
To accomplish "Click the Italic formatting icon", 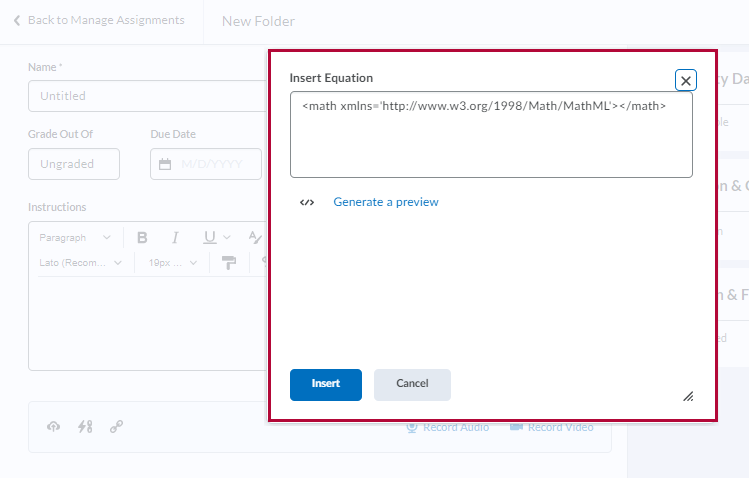I will 175,238.
